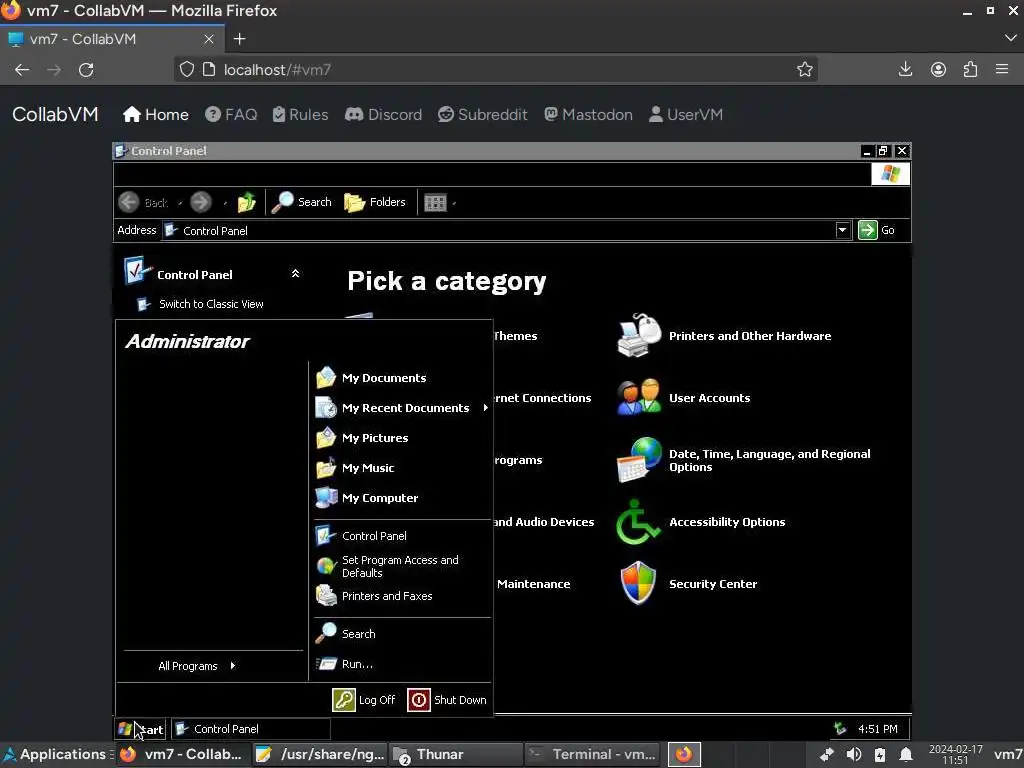Image resolution: width=1024 pixels, height=768 pixels.
Task: Open Security Center category
Action: (x=688, y=584)
